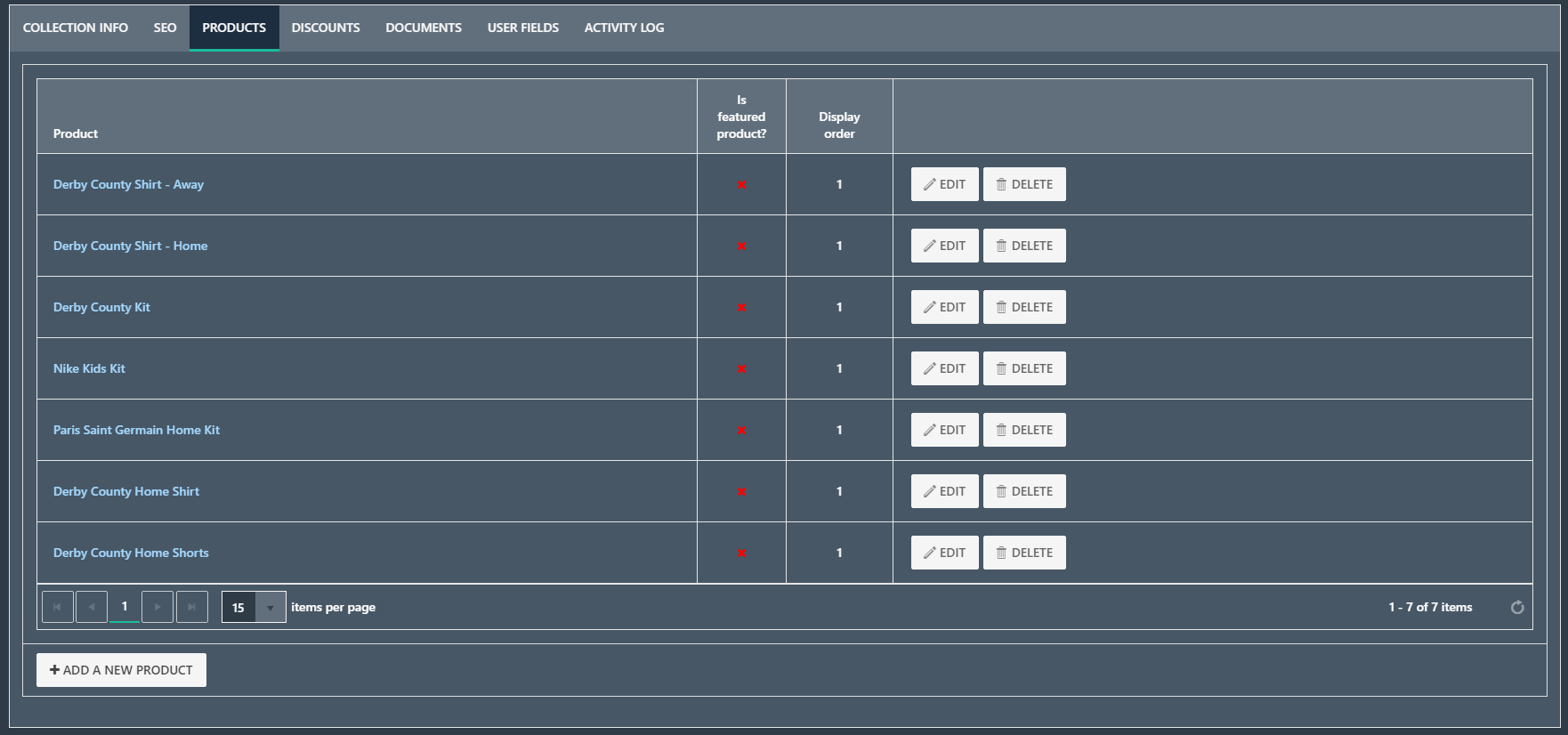This screenshot has width=1568, height=735.
Task: Click featured red X for Derby County Home Shorts
Action: coord(741,553)
